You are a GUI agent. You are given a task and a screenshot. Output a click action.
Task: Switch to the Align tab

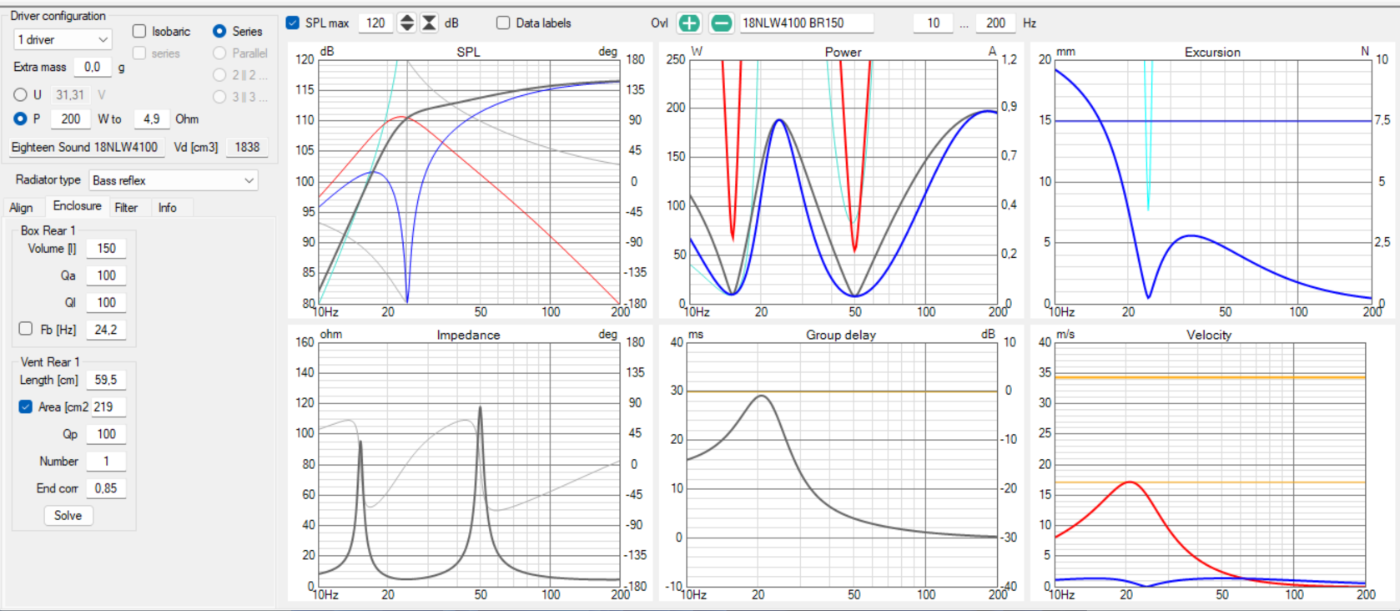pyautogui.click(x=21, y=208)
